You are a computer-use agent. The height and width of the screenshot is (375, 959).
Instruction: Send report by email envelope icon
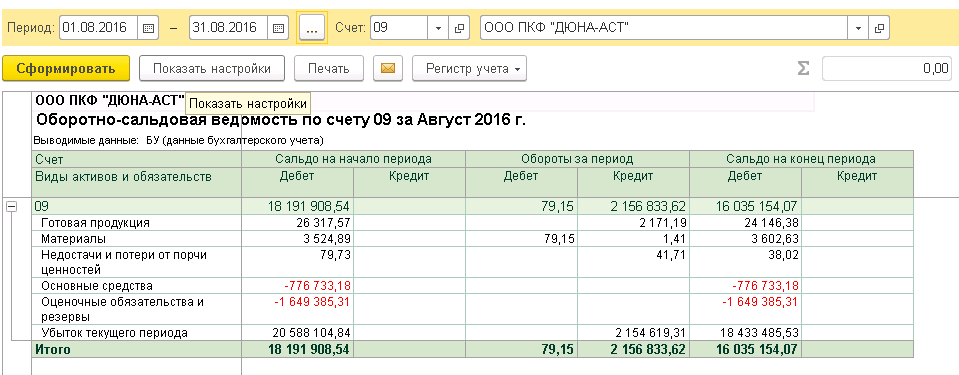pyautogui.click(x=388, y=69)
